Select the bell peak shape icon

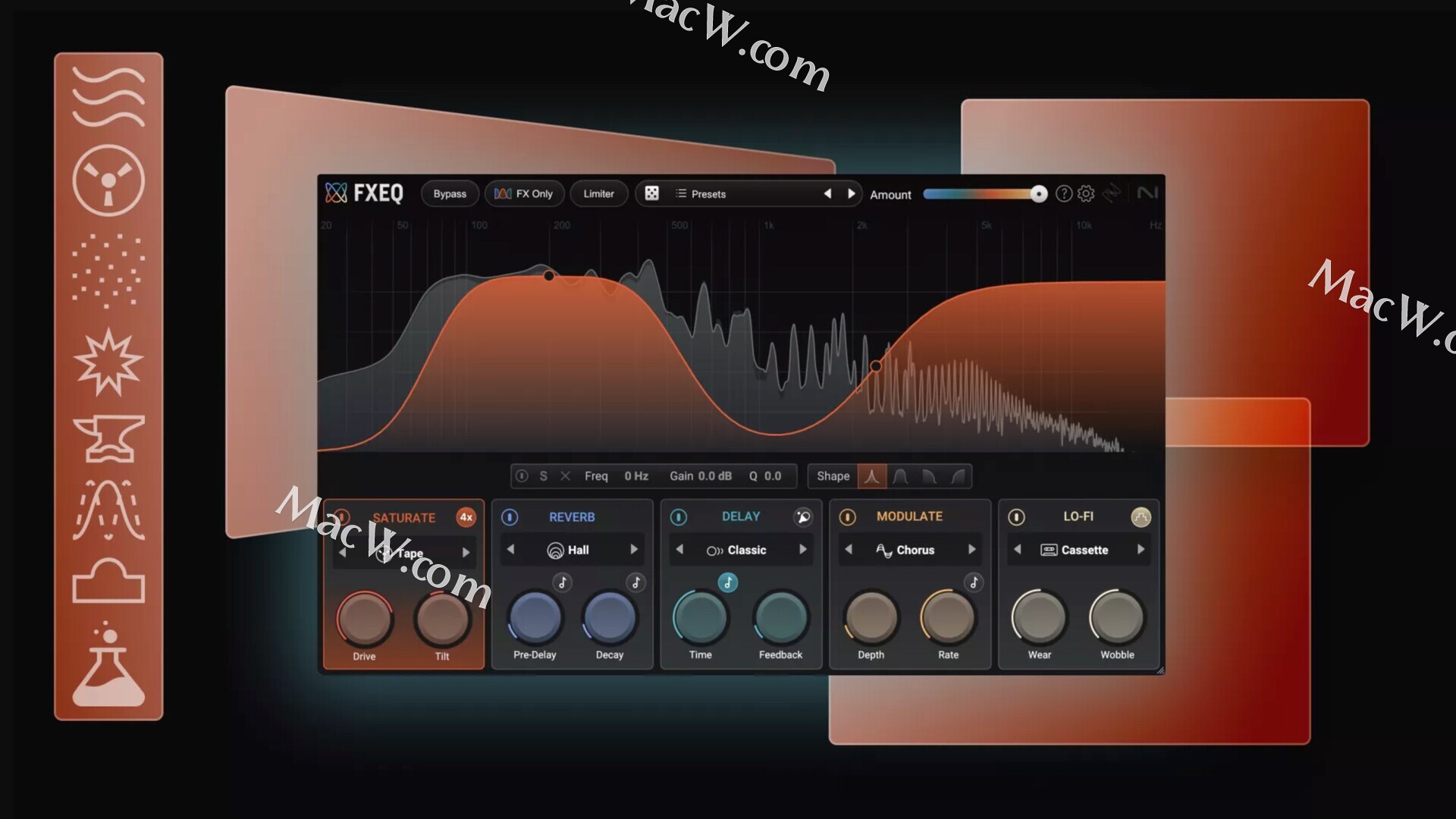(x=872, y=476)
